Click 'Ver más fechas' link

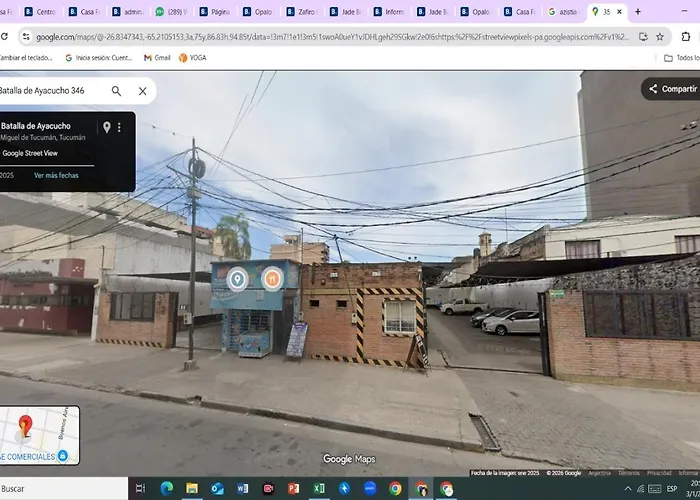tap(56, 175)
